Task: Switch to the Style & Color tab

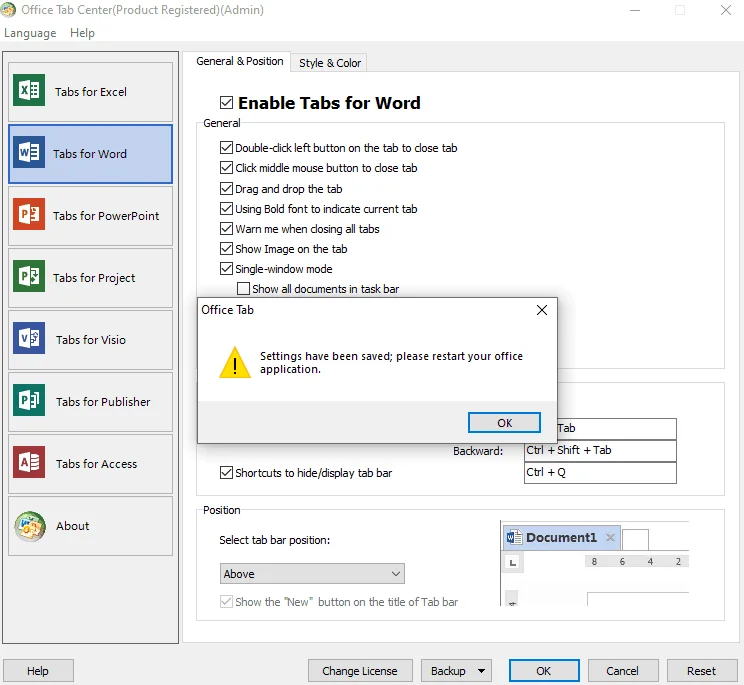Action: coord(330,63)
